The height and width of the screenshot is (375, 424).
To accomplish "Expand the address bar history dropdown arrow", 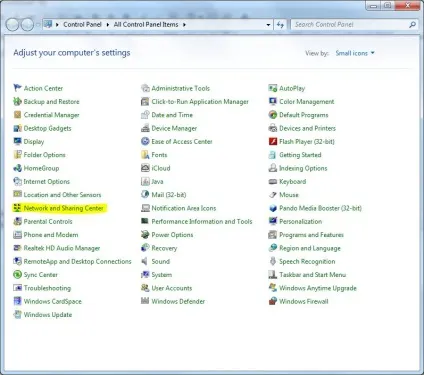I will click(268, 25).
